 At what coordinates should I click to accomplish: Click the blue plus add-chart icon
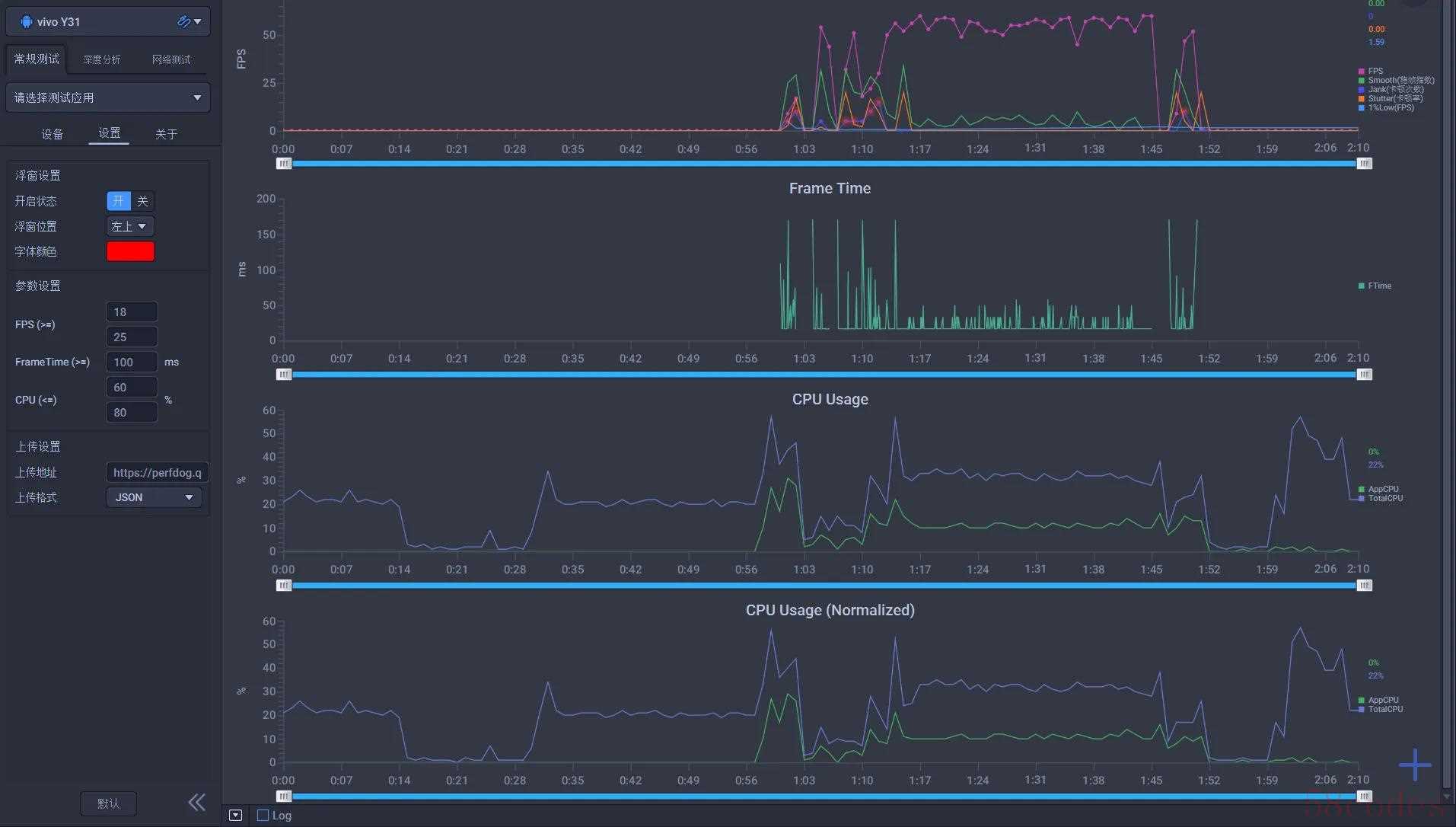coord(1415,765)
